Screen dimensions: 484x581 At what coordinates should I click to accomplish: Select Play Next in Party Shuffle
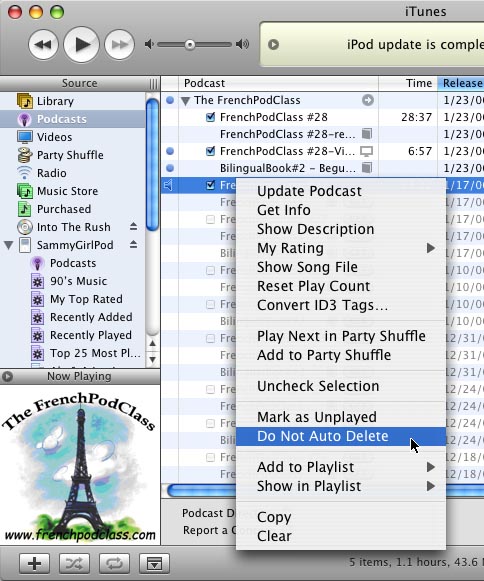pos(341,336)
